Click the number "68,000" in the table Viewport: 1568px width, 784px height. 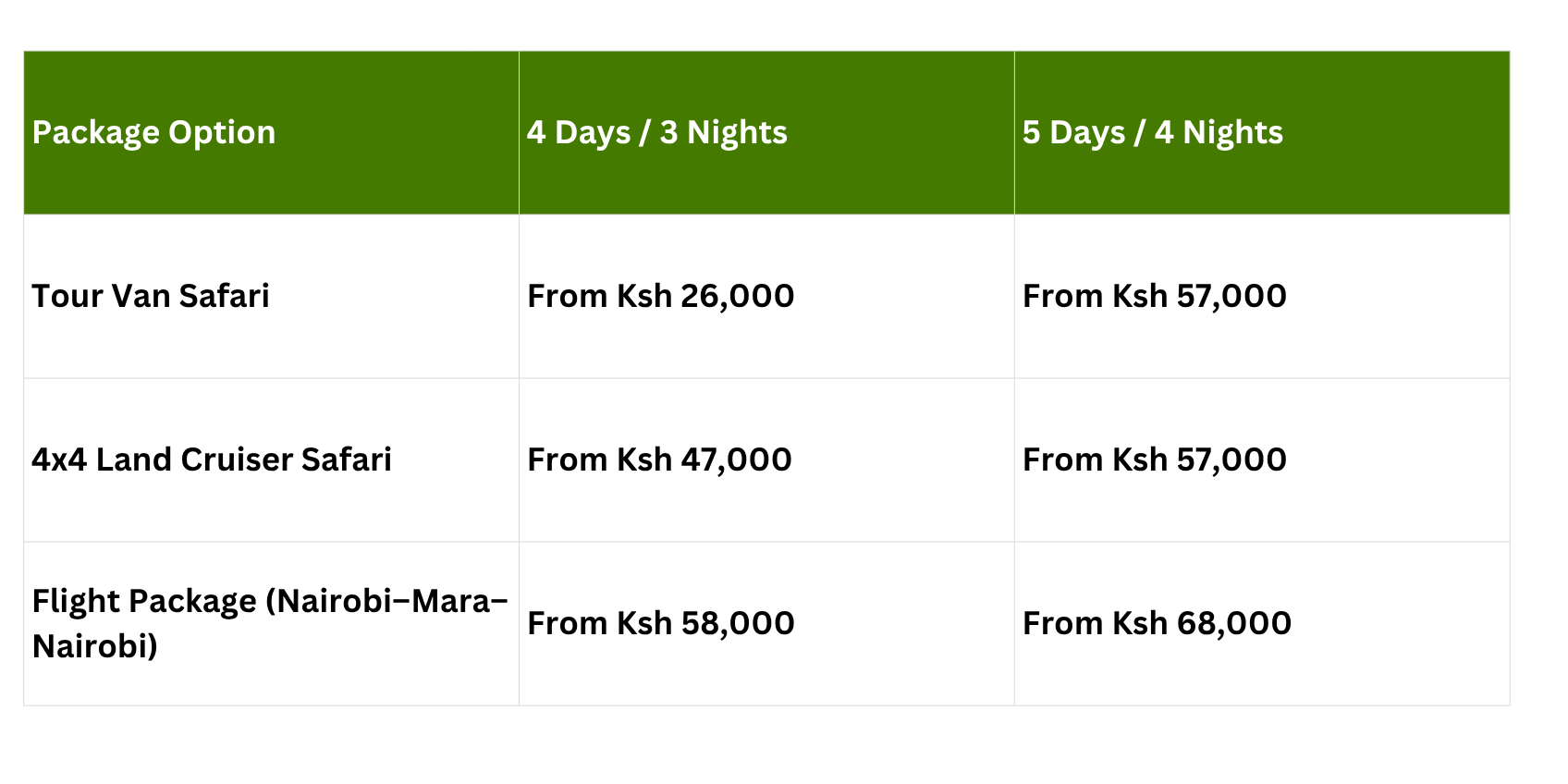click(x=1233, y=623)
